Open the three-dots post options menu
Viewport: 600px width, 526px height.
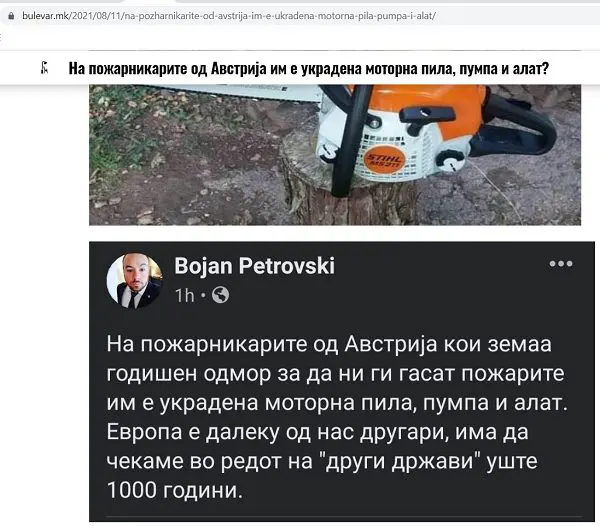[x=561, y=264]
